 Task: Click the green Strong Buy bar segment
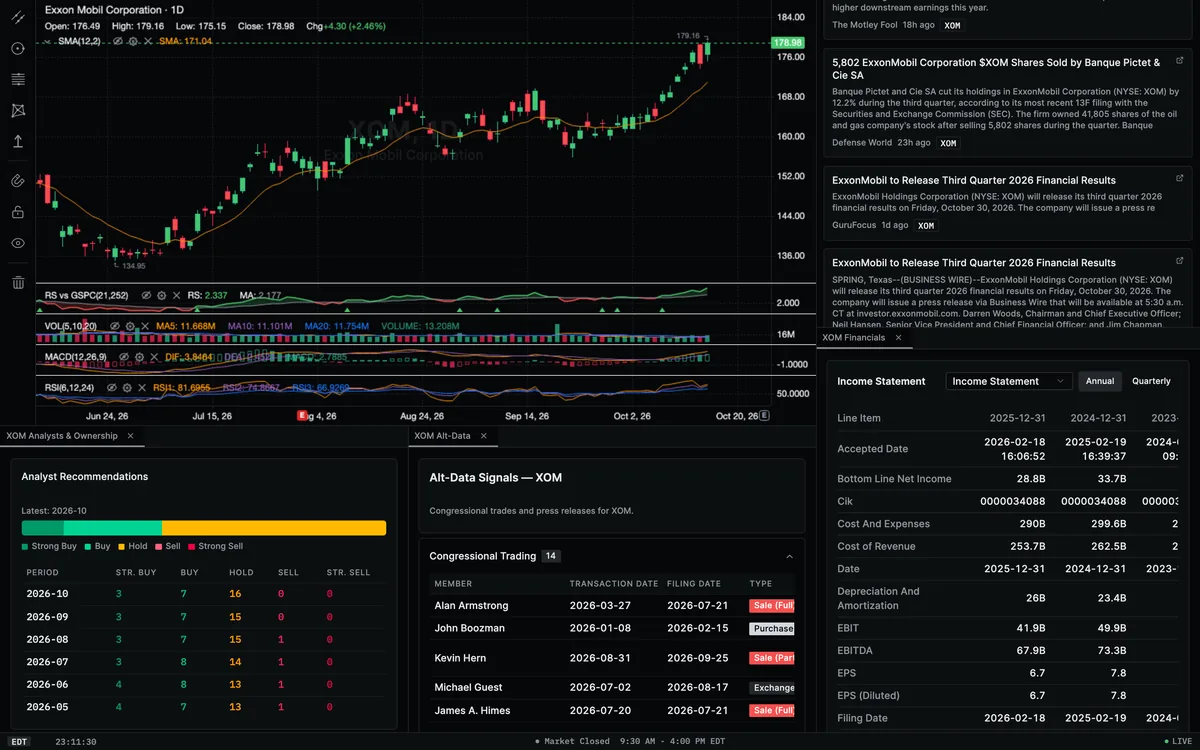43,528
